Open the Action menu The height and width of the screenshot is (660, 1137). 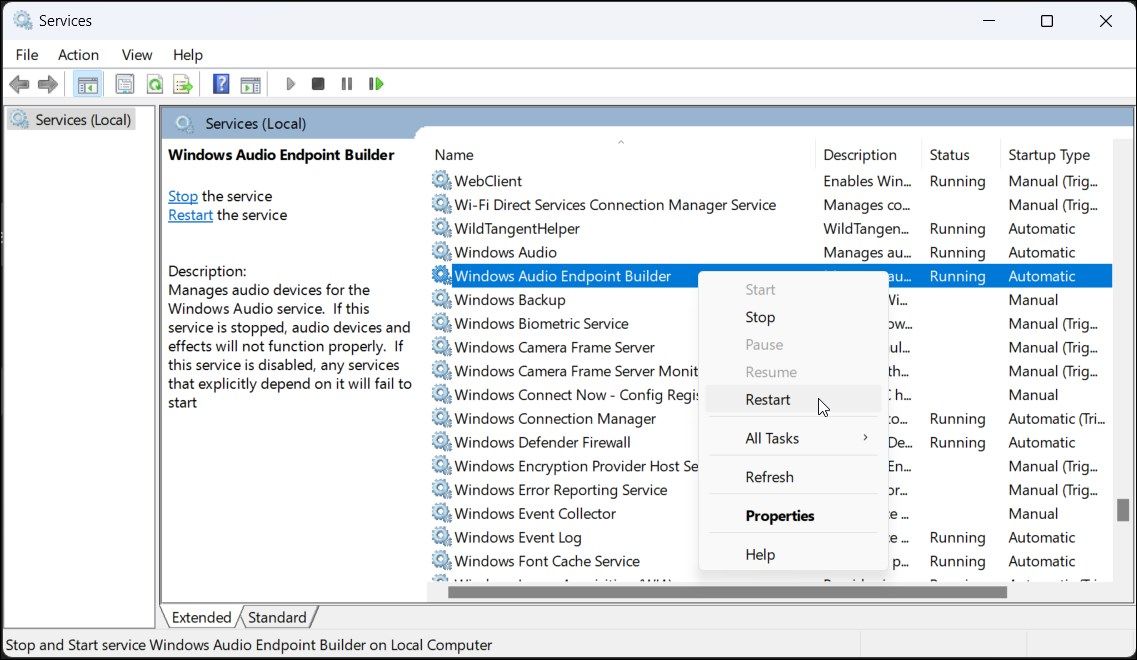pyautogui.click(x=78, y=55)
